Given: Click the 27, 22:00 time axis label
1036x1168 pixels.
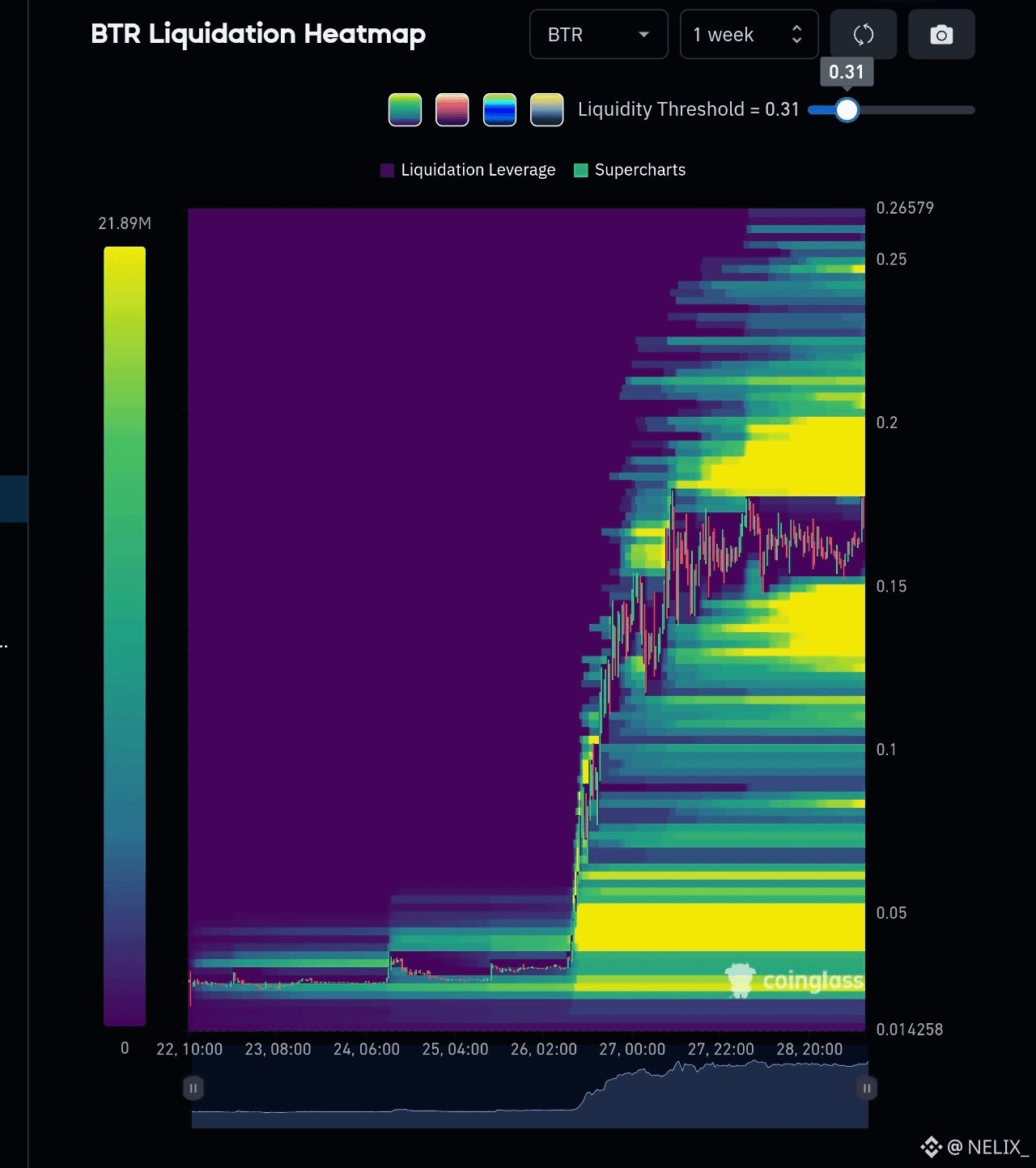Looking at the screenshot, I should [x=721, y=1049].
